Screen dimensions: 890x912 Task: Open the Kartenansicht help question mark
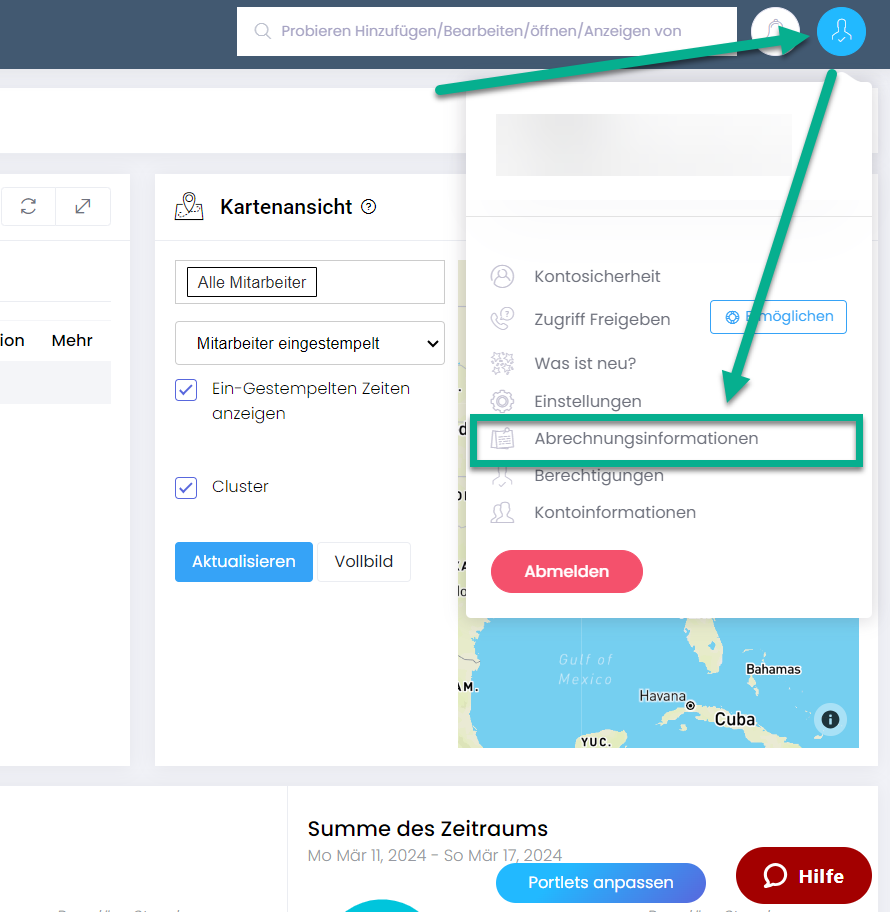369,206
